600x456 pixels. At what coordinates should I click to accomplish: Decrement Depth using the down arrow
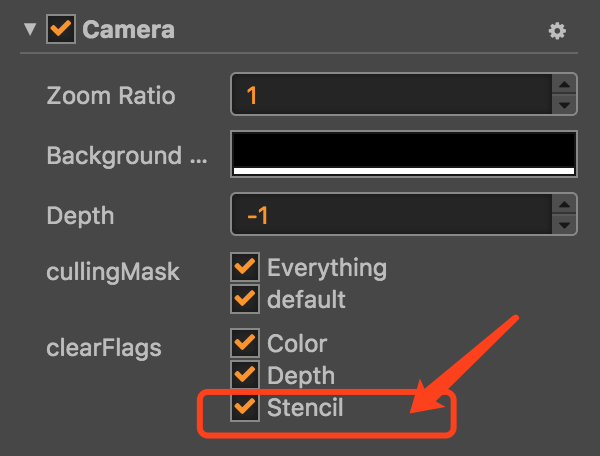(x=565, y=225)
